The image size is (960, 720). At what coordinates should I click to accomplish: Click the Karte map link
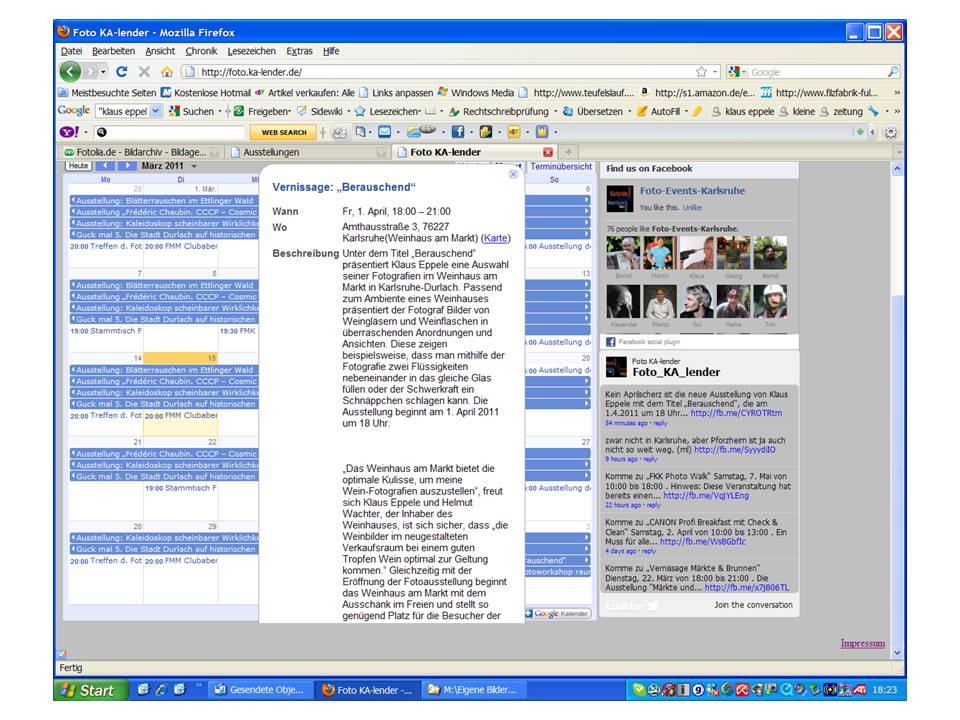[495, 239]
